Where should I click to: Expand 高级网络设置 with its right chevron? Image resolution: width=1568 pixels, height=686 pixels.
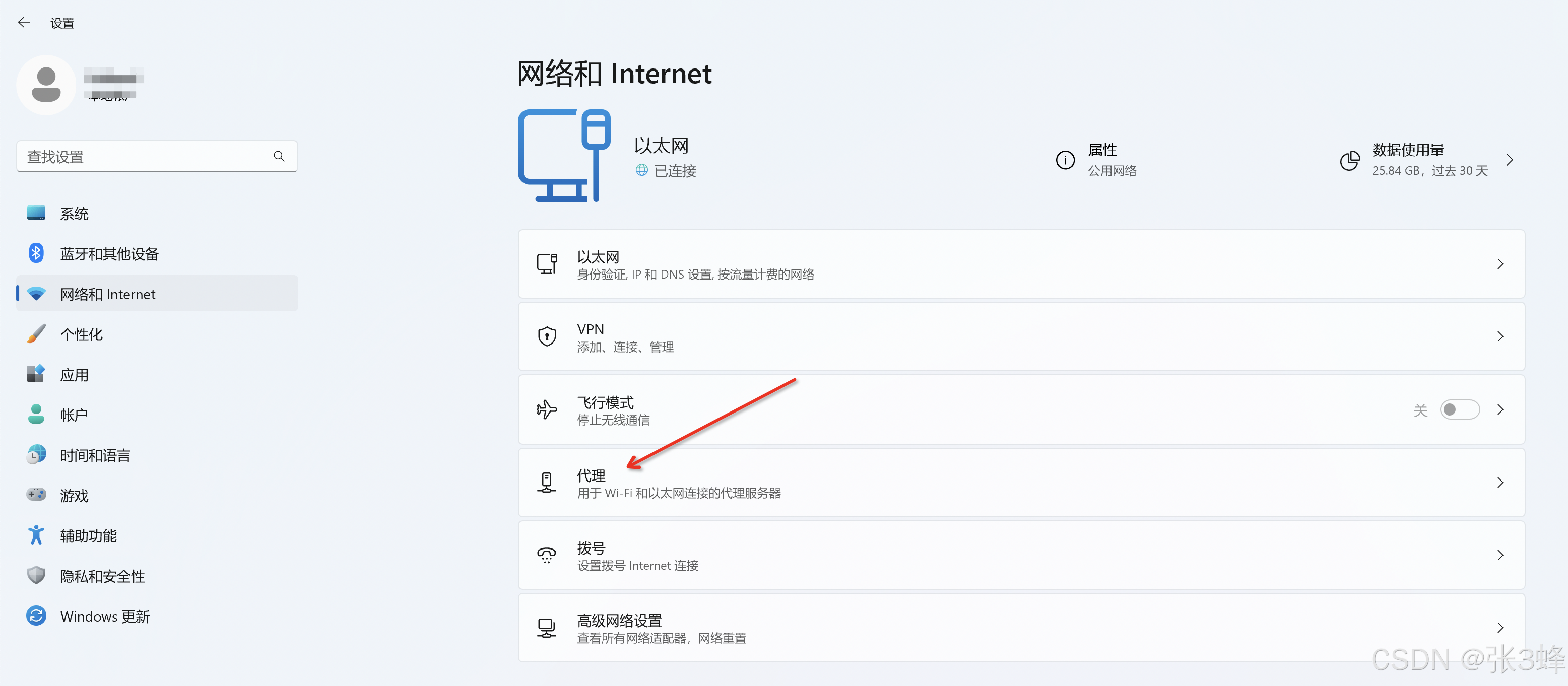1500,628
